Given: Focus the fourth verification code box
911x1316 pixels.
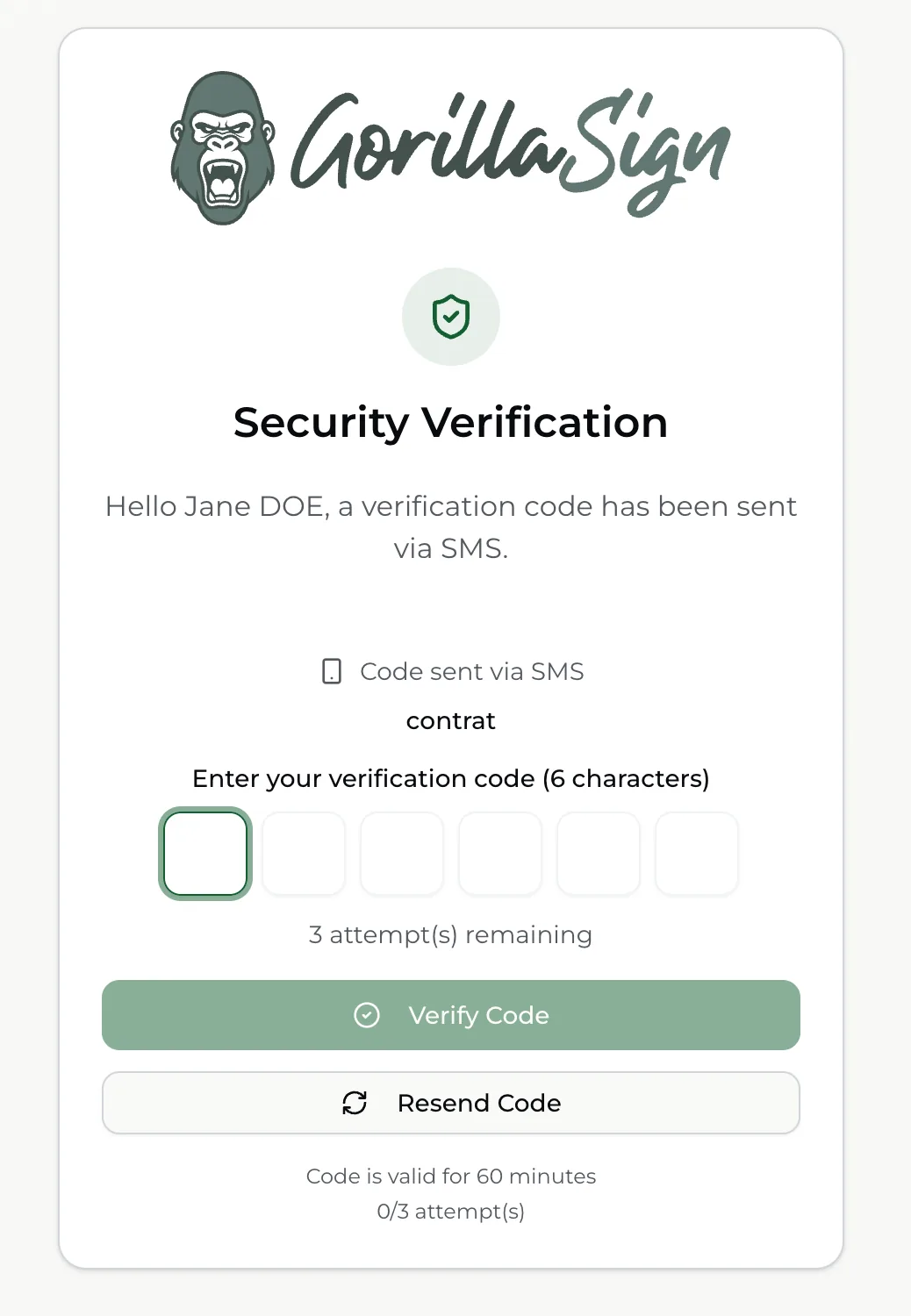Looking at the screenshot, I should pos(500,854).
